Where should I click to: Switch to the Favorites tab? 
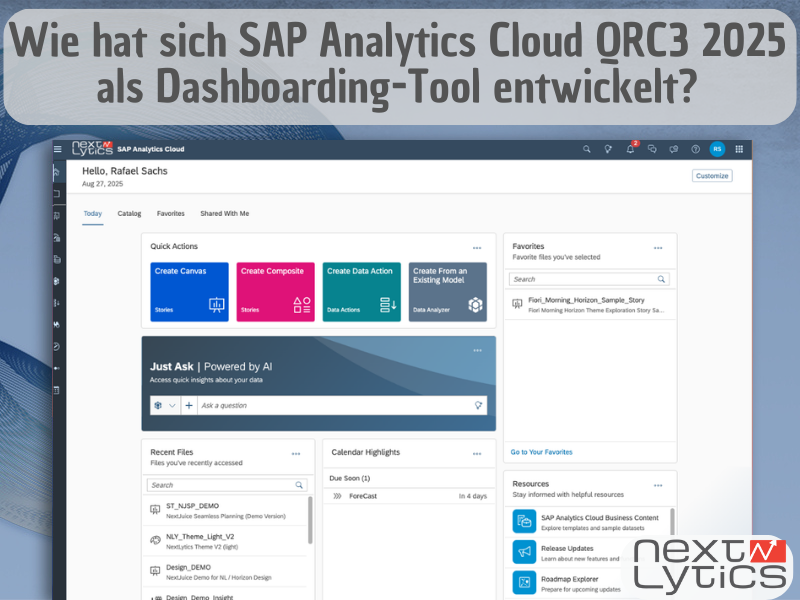(170, 213)
